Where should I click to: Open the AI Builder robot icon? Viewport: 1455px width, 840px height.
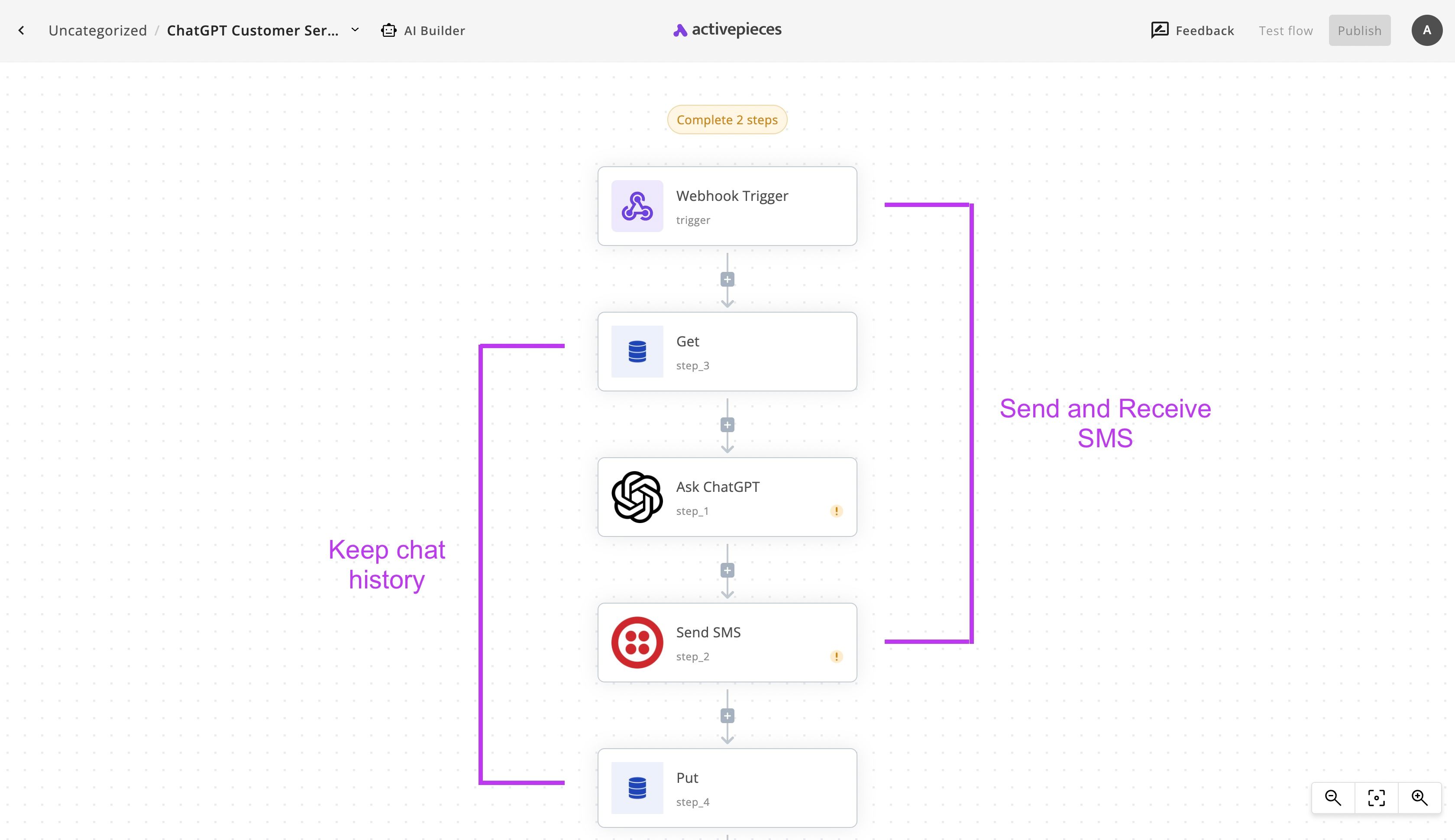pos(389,31)
